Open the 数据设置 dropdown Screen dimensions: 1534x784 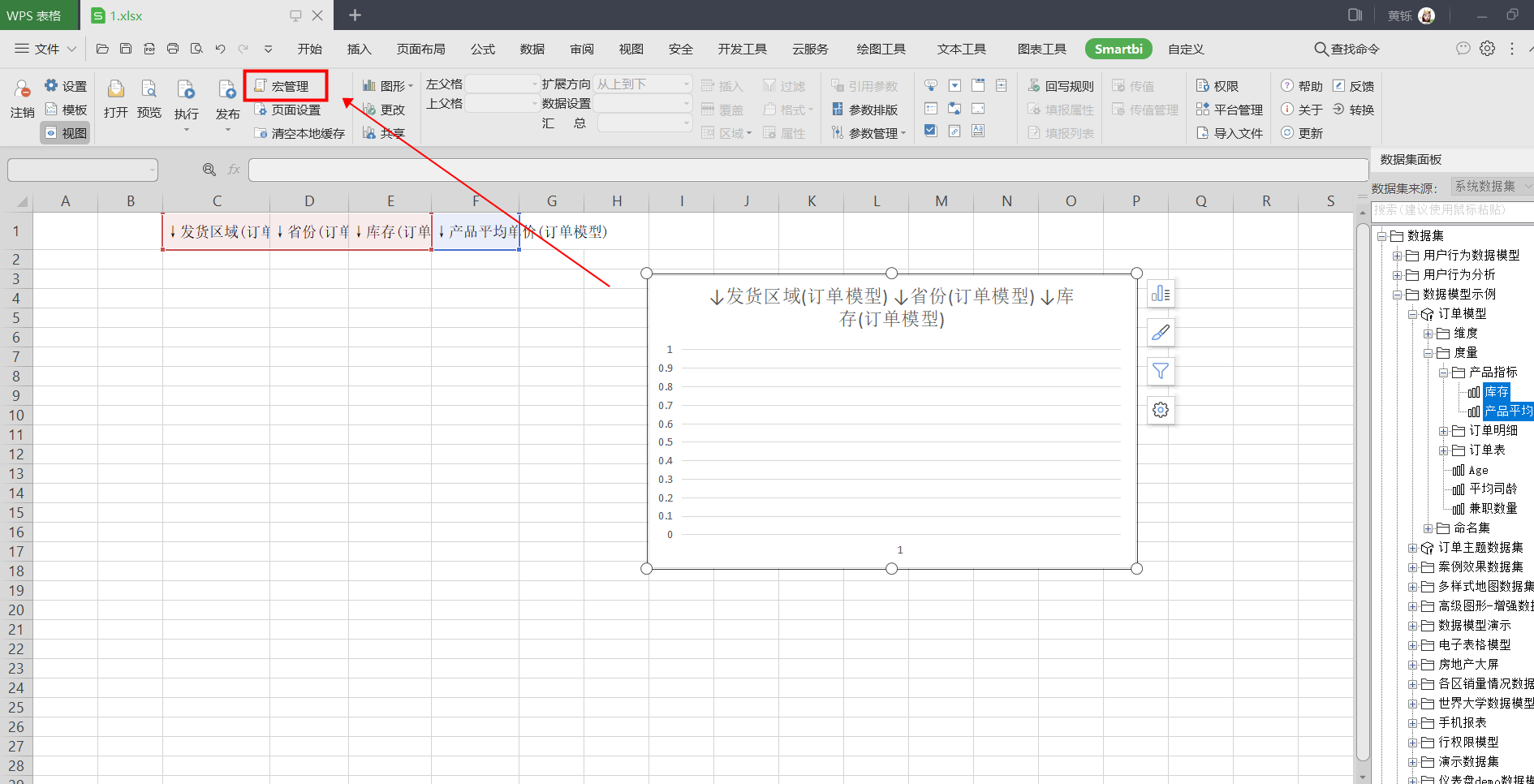pos(642,103)
